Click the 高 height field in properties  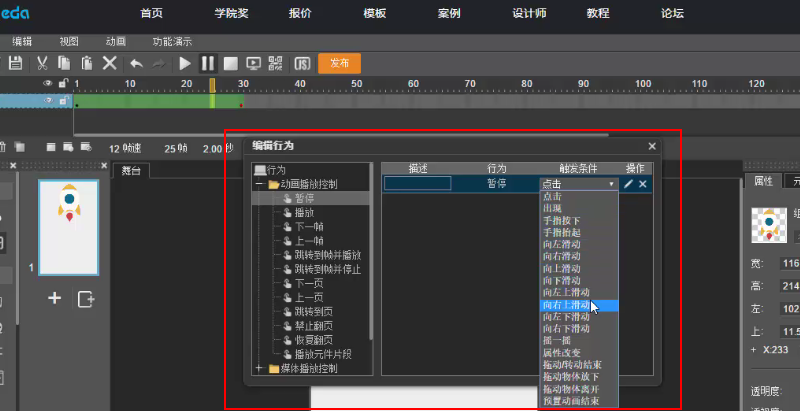pos(790,286)
